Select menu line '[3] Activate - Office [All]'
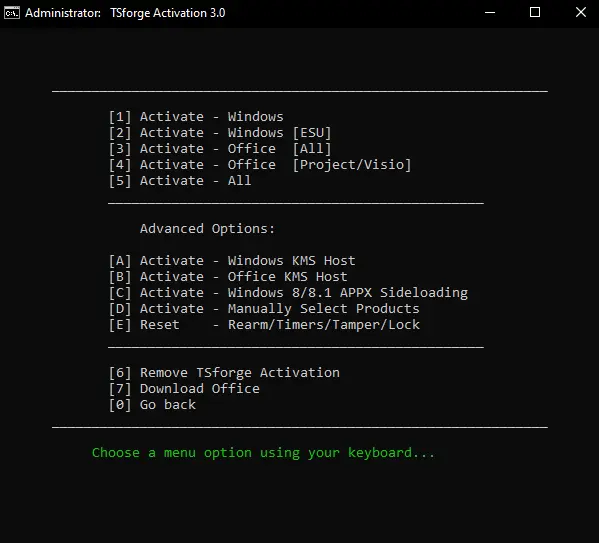This screenshot has width=599, height=543. (220, 149)
